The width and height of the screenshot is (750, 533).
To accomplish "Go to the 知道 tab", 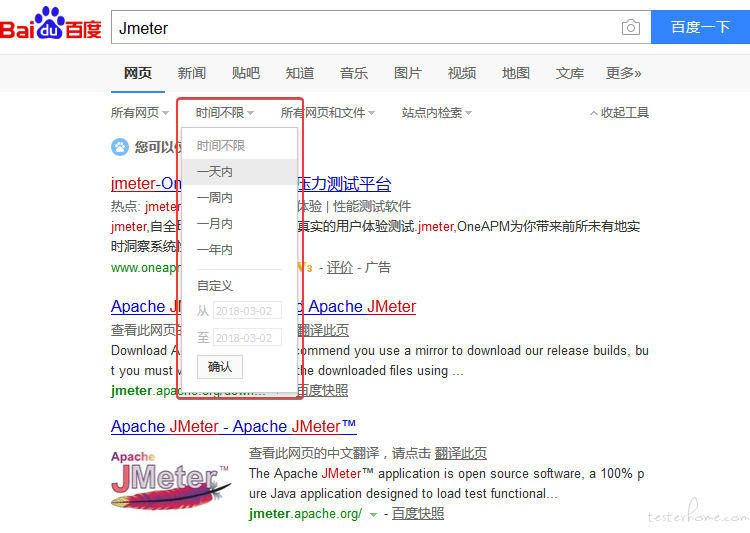I will pos(300,73).
